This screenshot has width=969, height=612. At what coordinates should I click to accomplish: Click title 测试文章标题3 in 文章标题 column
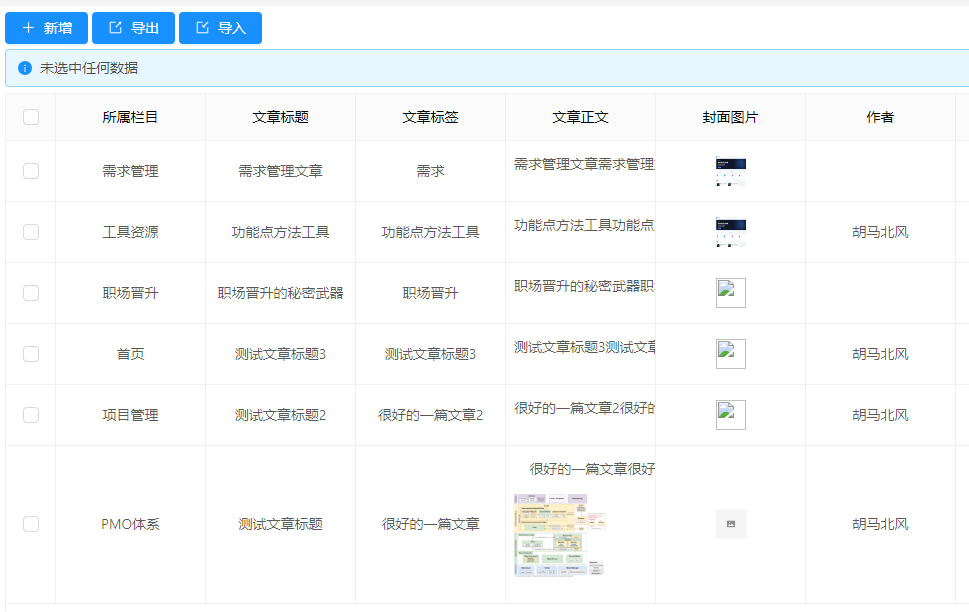pyautogui.click(x=281, y=354)
